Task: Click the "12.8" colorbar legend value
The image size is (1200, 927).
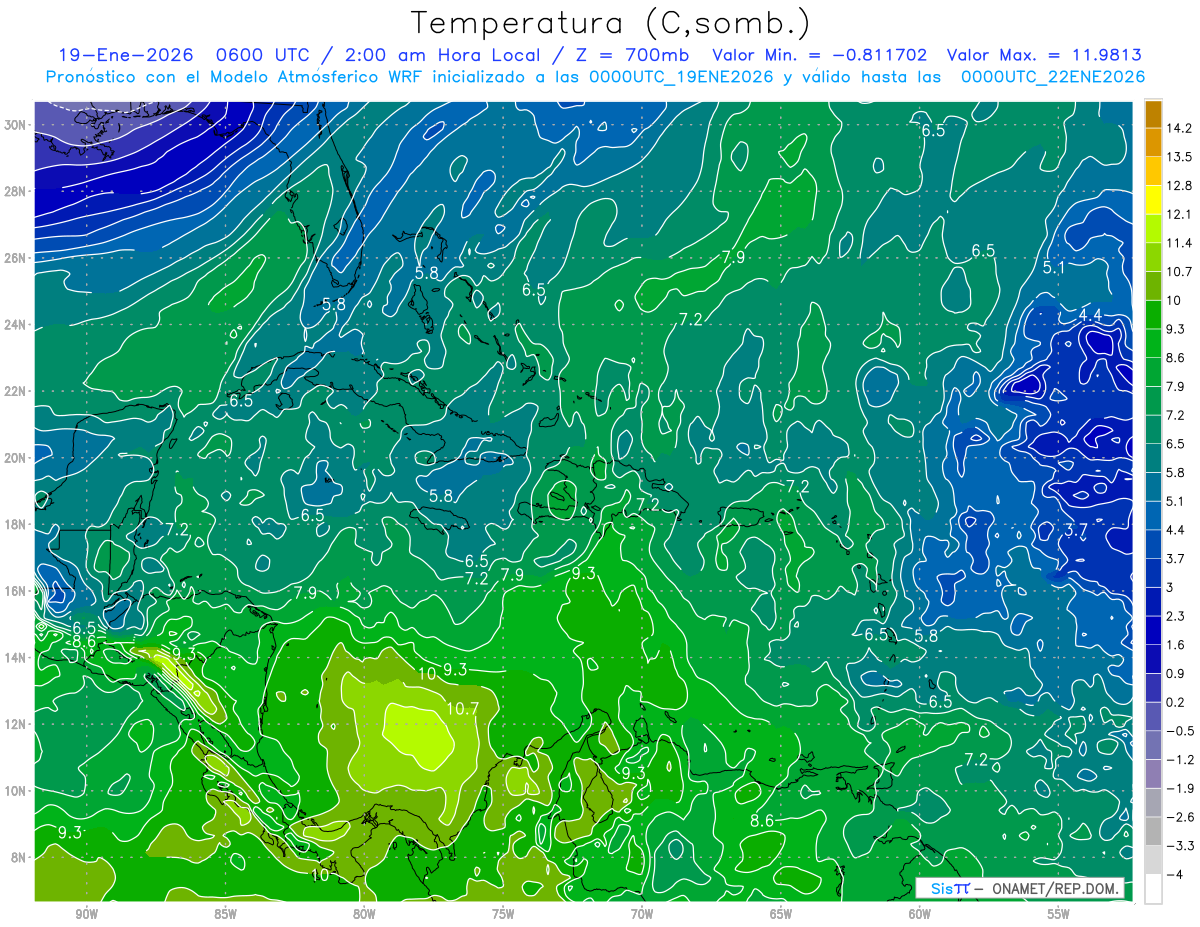Action: (1179, 186)
